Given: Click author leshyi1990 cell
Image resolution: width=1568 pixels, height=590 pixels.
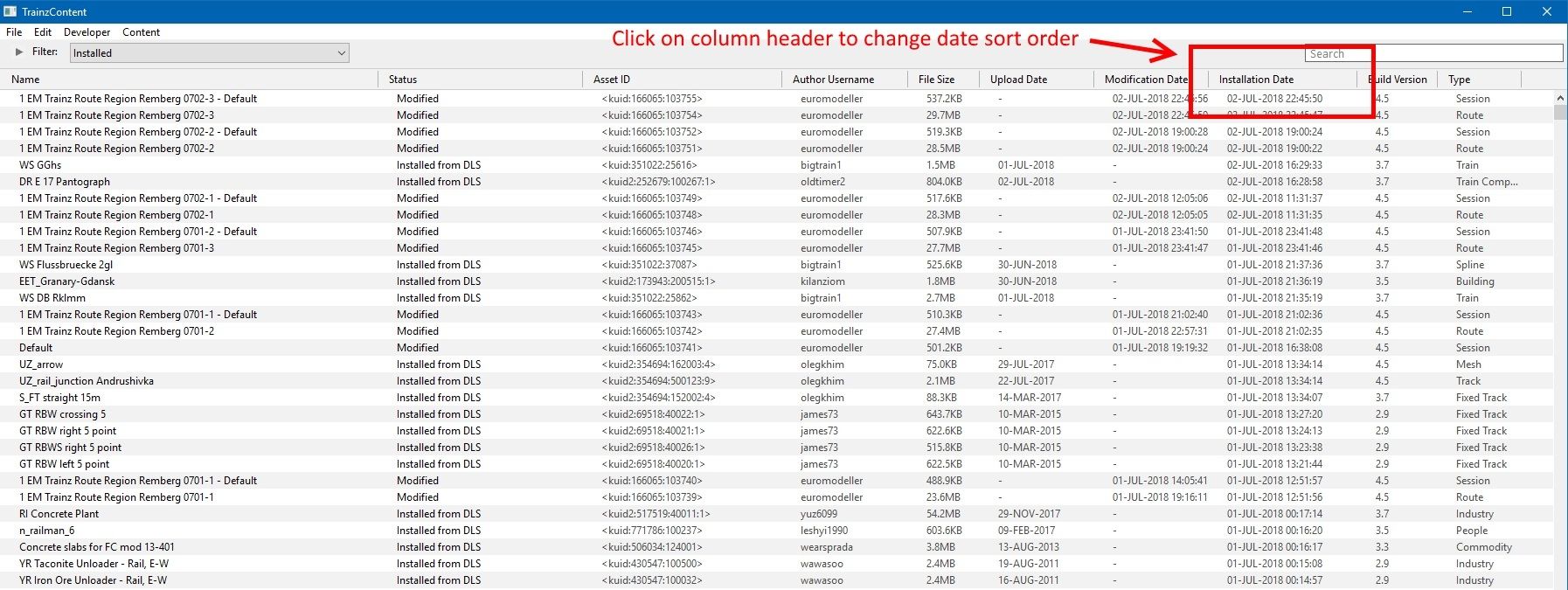Looking at the screenshot, I should 824,531.
